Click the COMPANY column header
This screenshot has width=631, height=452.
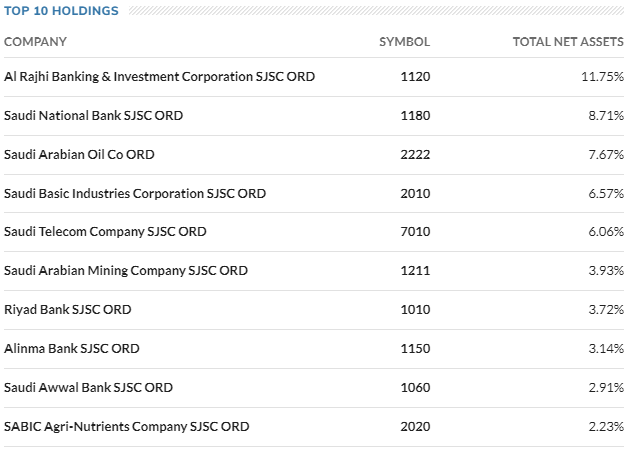tap(35, 42)
